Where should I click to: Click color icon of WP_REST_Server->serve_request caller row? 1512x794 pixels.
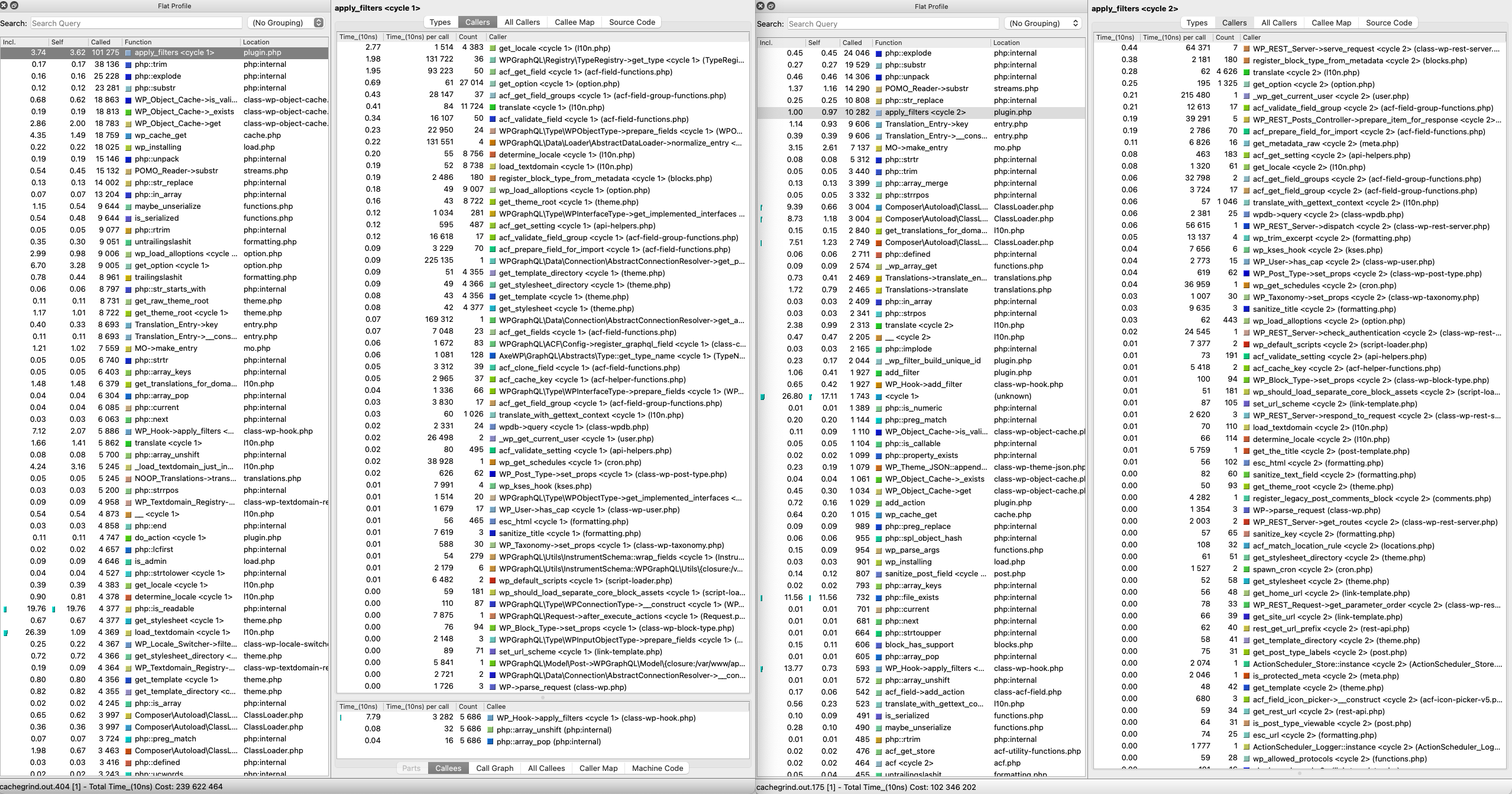click(x=1246, y=49)
